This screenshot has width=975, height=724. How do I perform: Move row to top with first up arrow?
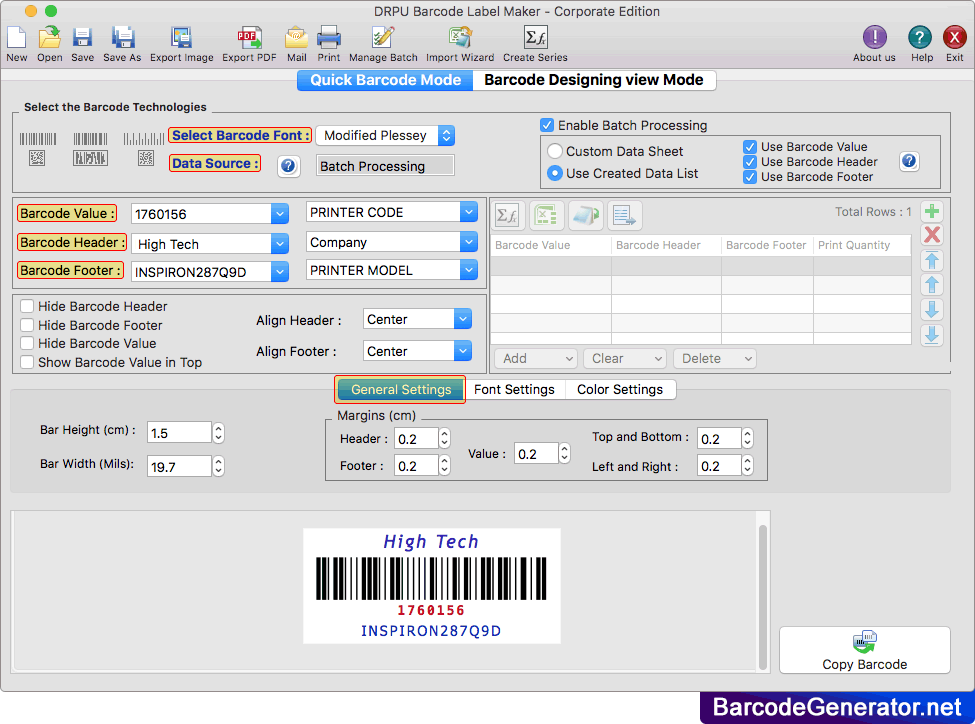point(931,261)
